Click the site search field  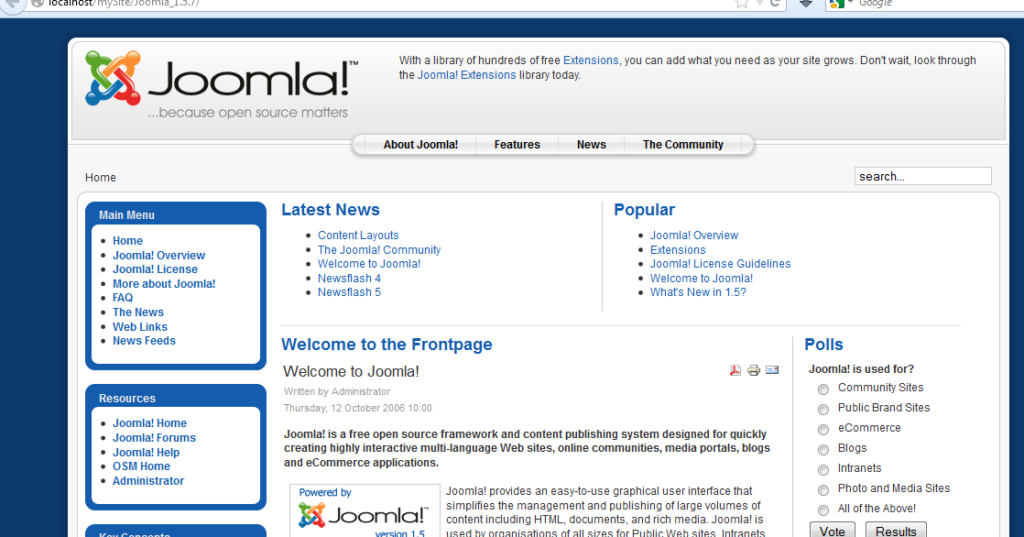coord(923,176)
